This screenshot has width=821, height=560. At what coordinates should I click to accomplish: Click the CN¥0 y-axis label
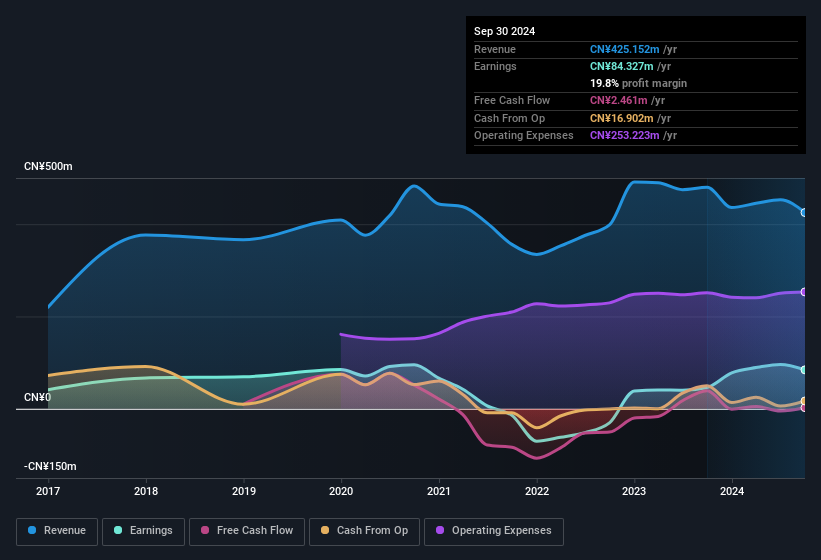point(37,398)
